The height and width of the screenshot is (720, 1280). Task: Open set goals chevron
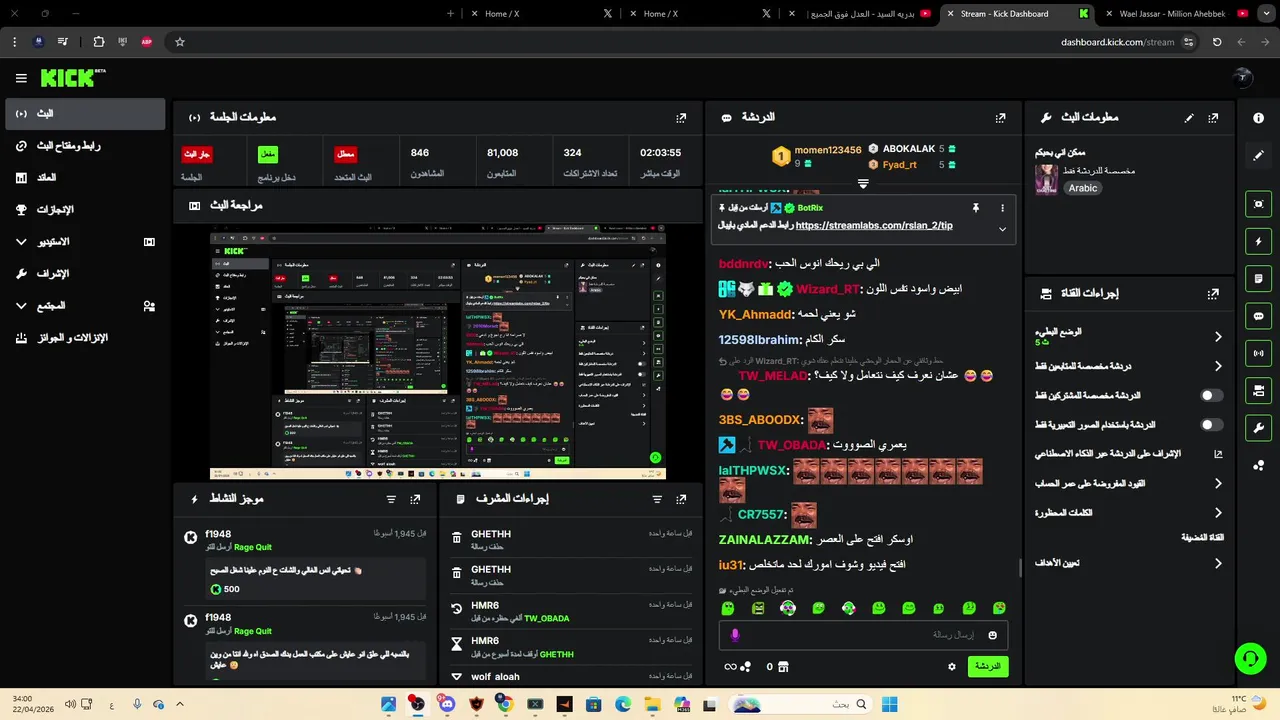click(x=1218, y=563)
